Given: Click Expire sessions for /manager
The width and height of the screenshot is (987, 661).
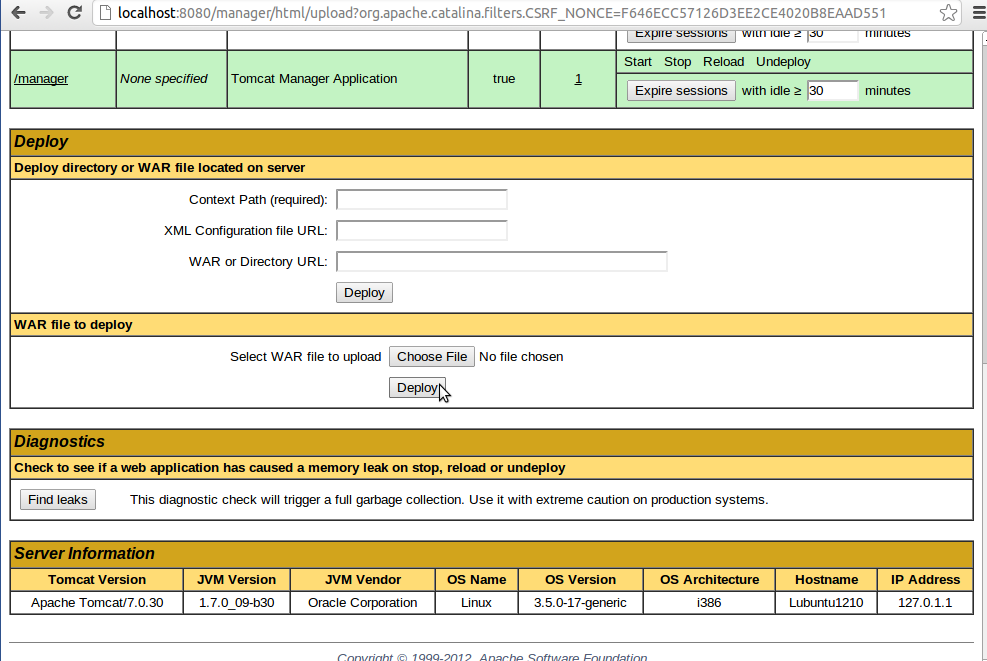Looking at the screenshot, I should (681, 91).
